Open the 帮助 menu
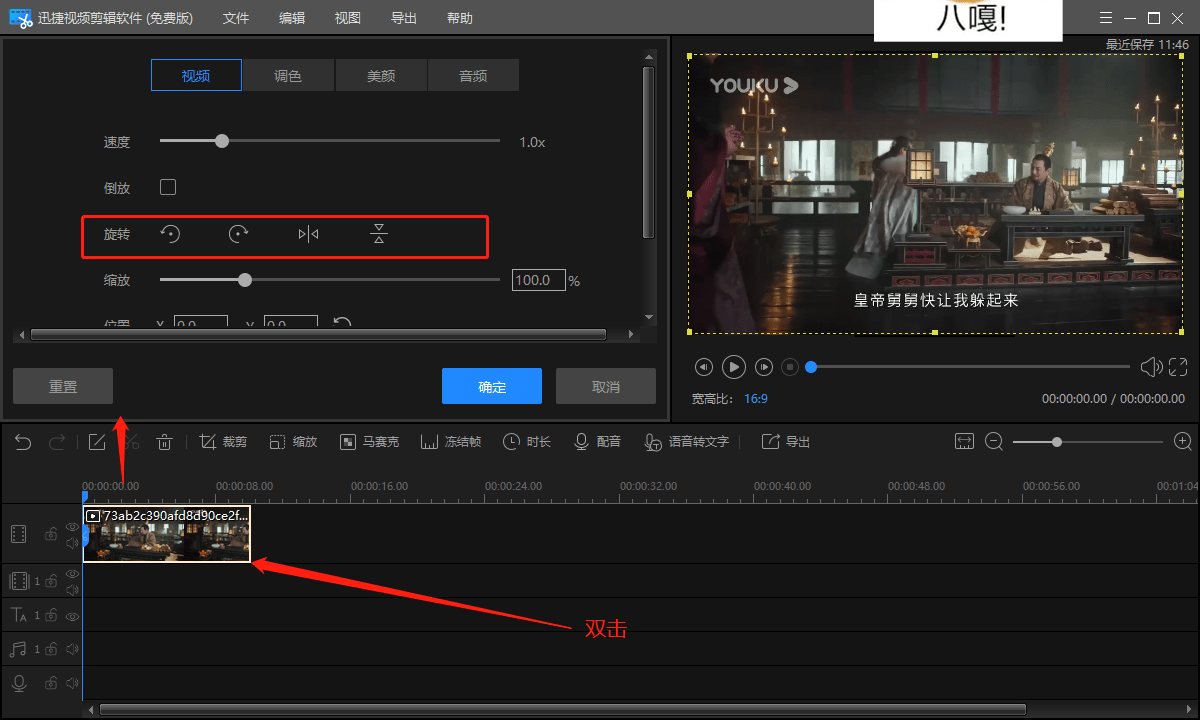Screen dimensions: 1200x720 (460, 18)
